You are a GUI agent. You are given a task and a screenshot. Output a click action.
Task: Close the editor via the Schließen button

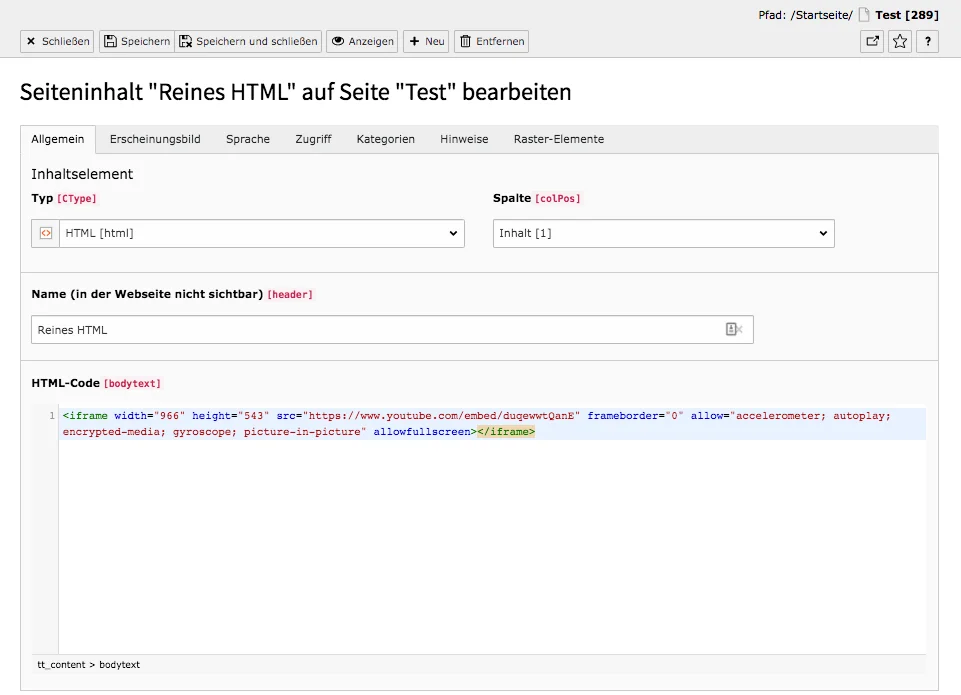pyautogui.click(x=57, y=41)
